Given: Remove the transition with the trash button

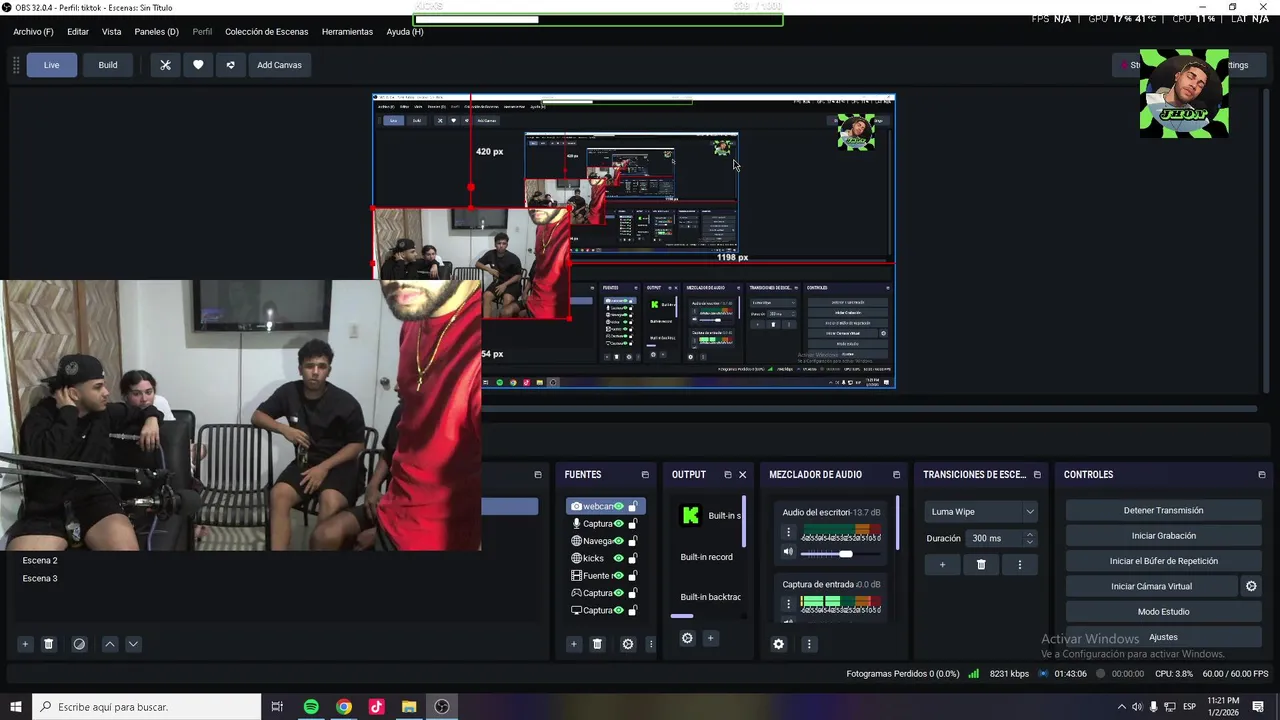Looking at the screenshot, I should (x=981, y=564).
